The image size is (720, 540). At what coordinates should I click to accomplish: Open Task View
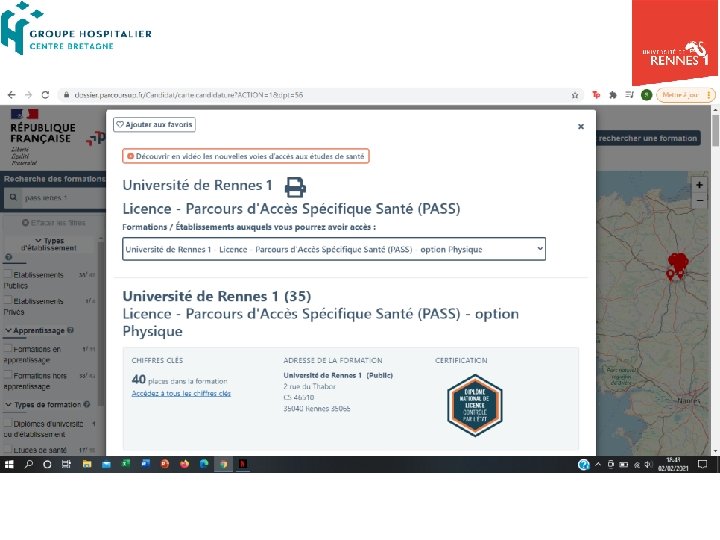(x=67, y=464)
